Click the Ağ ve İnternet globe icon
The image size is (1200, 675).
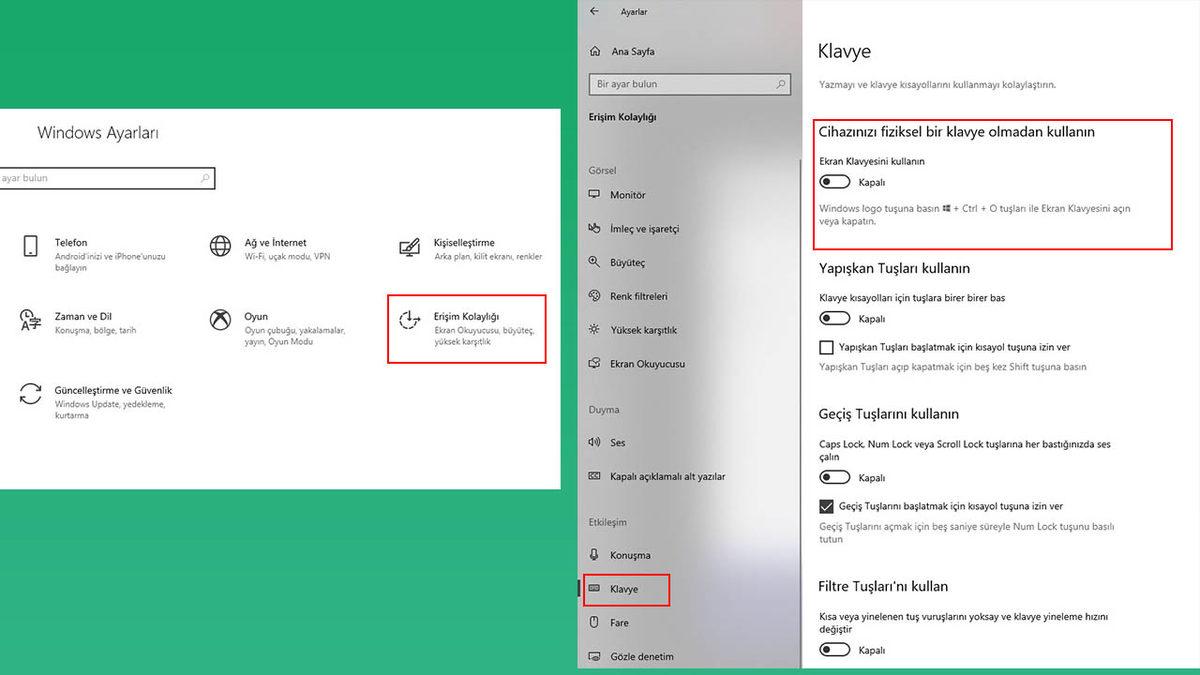click(219, 247)
